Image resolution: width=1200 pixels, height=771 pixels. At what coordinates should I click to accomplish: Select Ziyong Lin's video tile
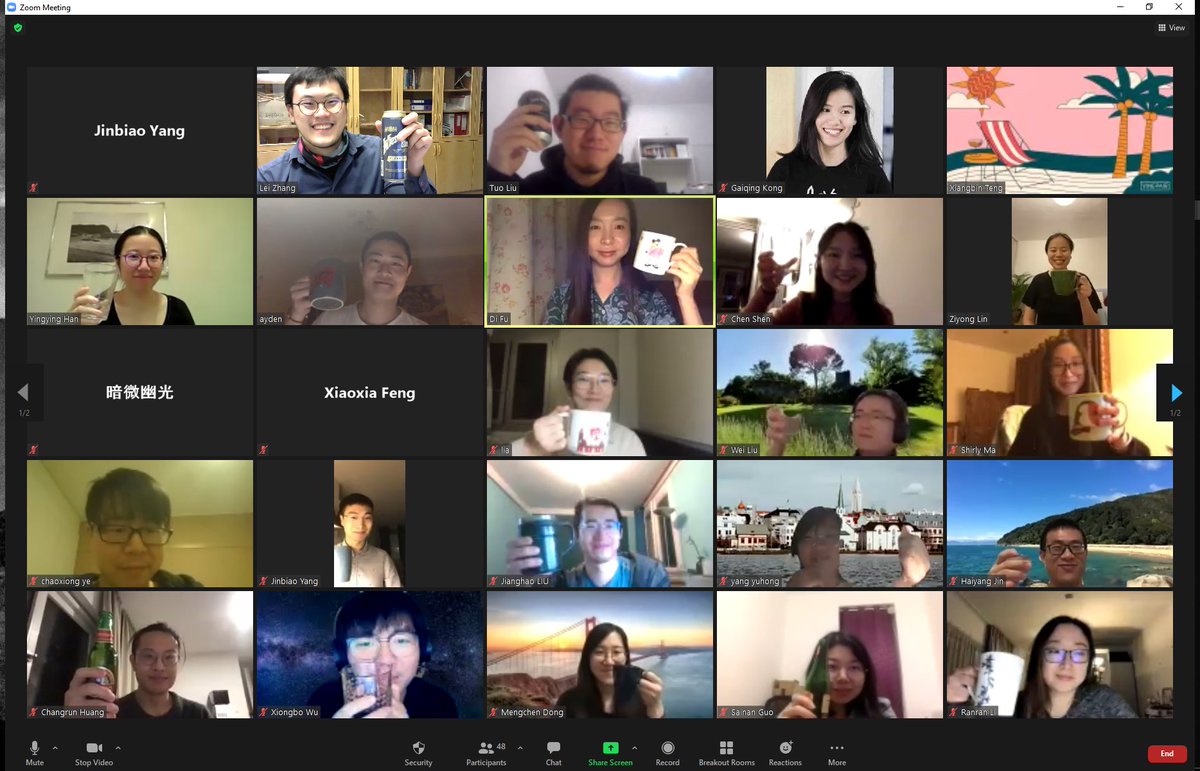point(1060,261)
